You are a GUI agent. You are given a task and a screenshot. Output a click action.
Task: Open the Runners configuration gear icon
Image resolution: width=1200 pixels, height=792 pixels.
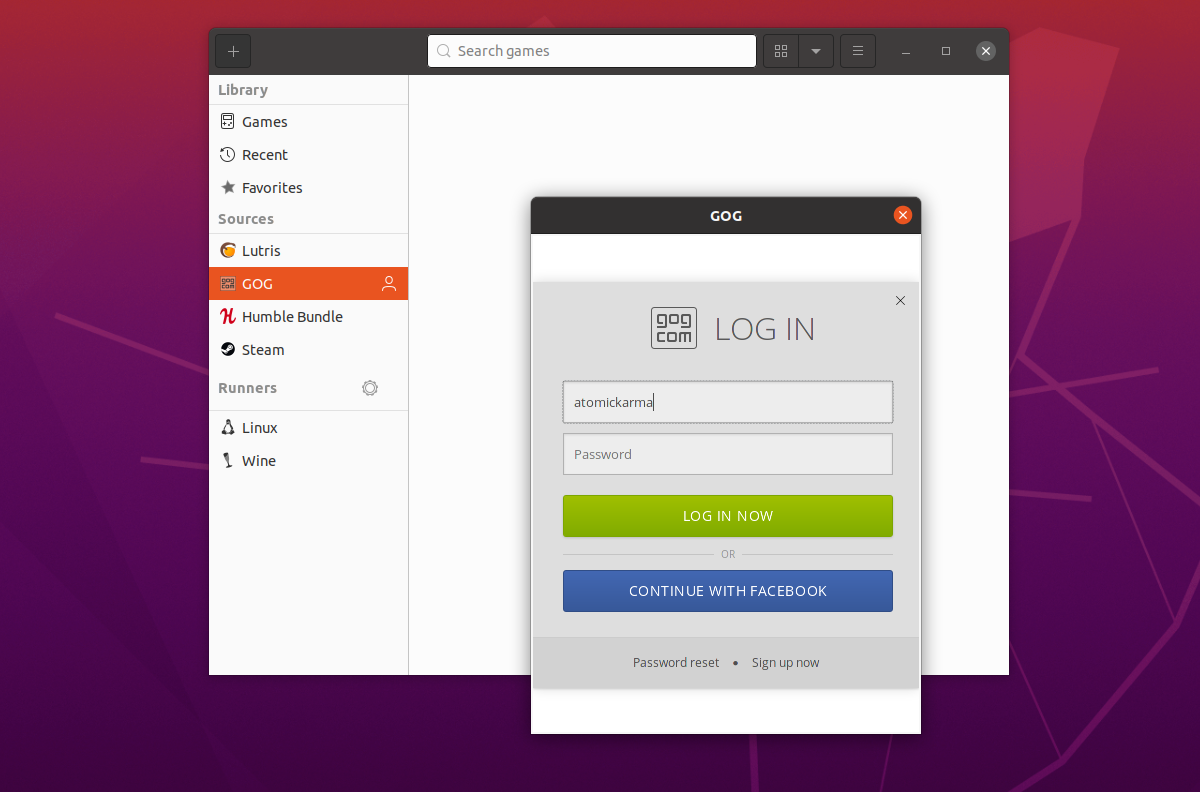tap(370, 388)
